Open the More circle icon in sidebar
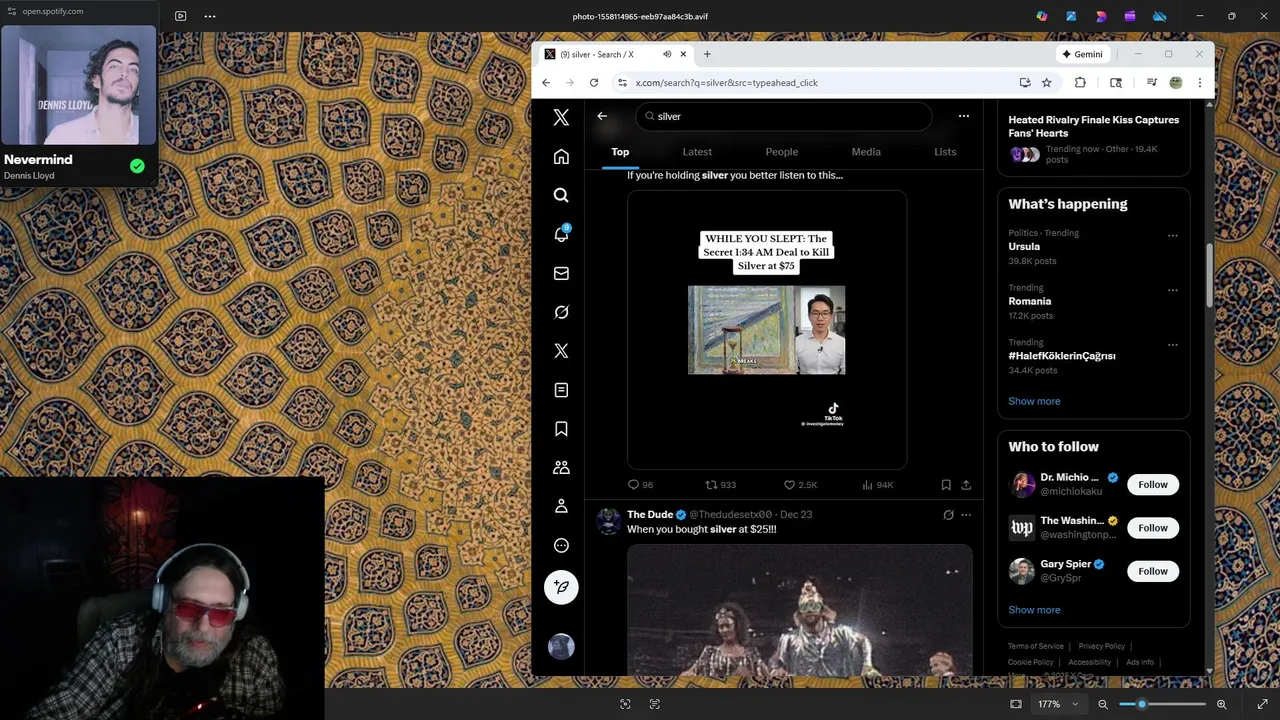 561,545
